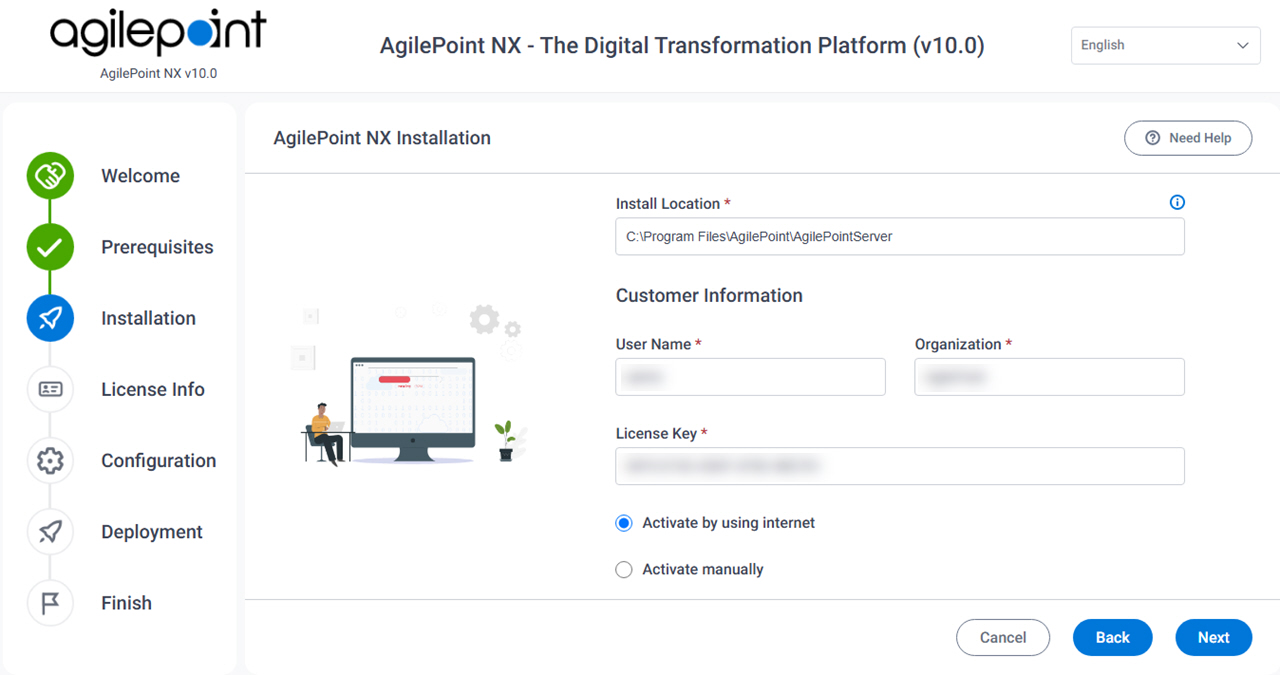Click the Organization input field
This screenshot has width=1280, height=675.
tap(1050, 377)
